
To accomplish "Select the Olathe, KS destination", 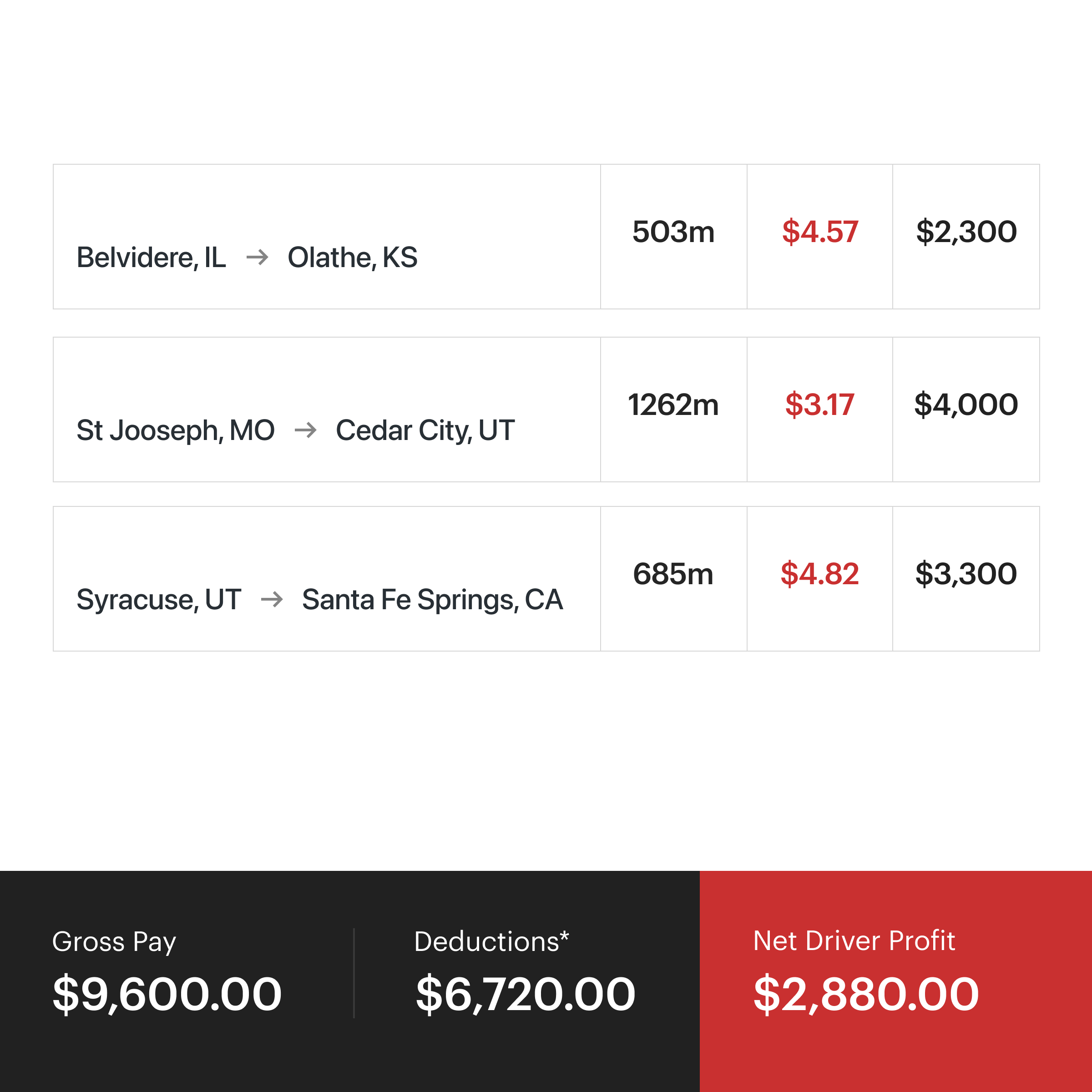I will pos(353,258).
